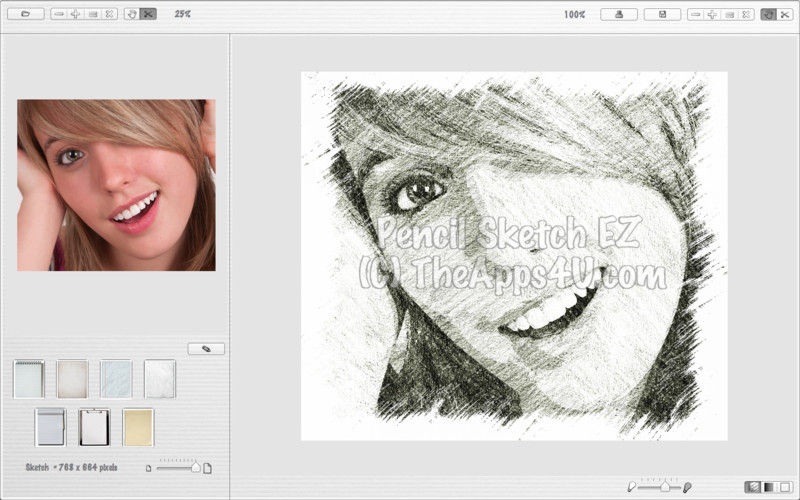
Task: Choose the aged beige paper texture
Action: [x=72, y=379]
